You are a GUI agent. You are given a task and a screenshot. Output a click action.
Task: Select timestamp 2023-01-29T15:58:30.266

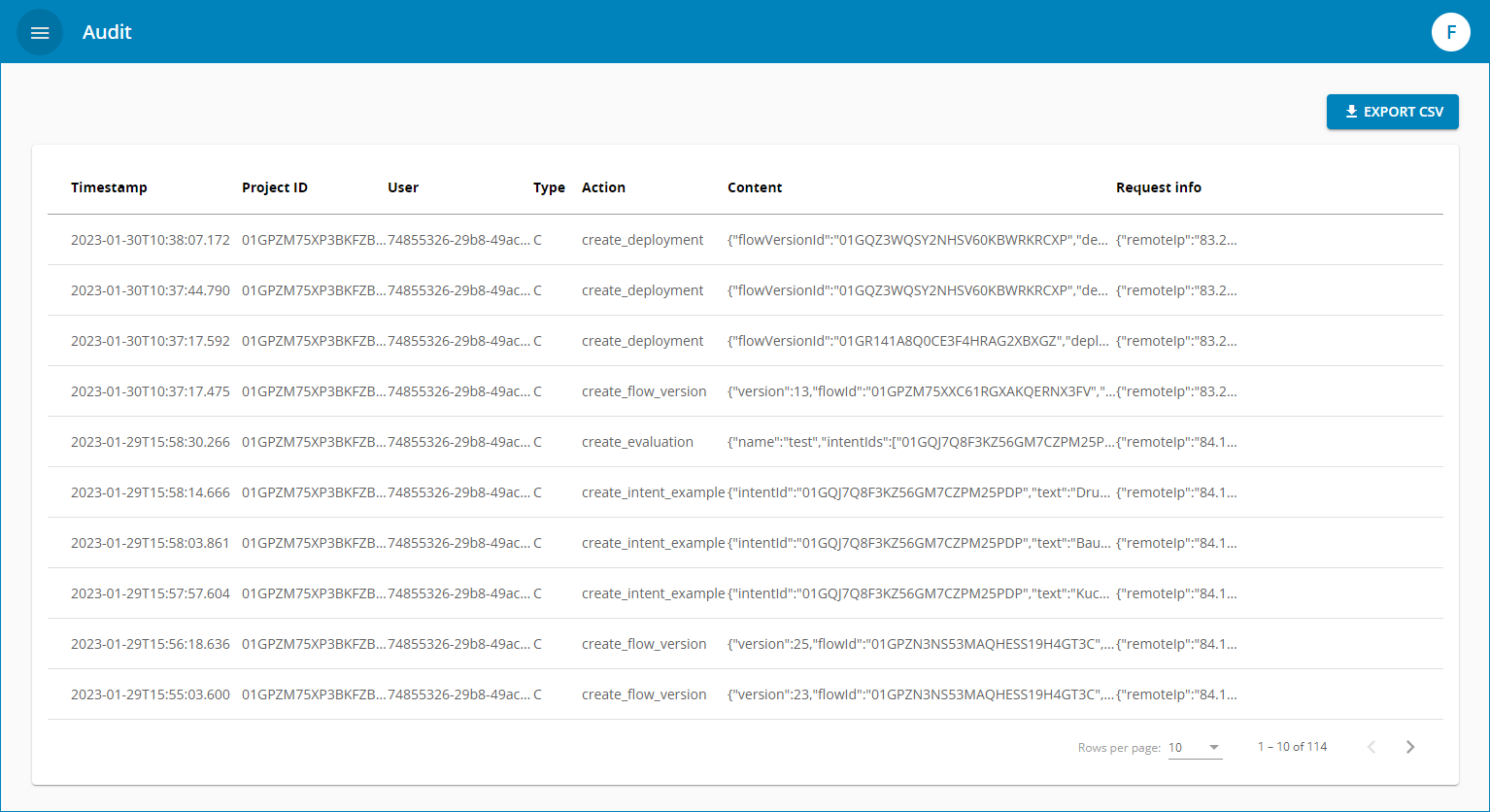(151, 442)
